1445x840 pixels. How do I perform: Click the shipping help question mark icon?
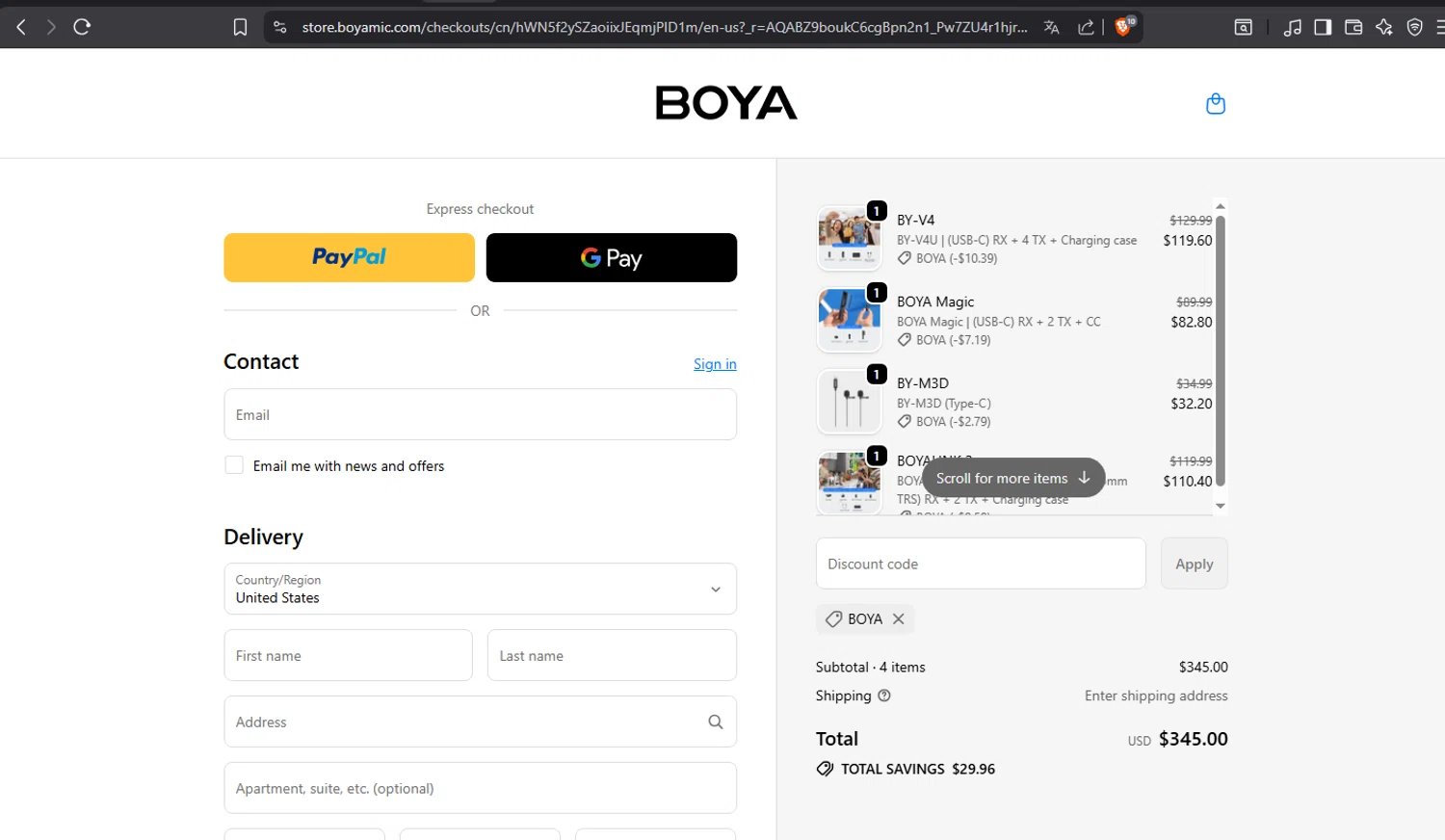(884, 696)
